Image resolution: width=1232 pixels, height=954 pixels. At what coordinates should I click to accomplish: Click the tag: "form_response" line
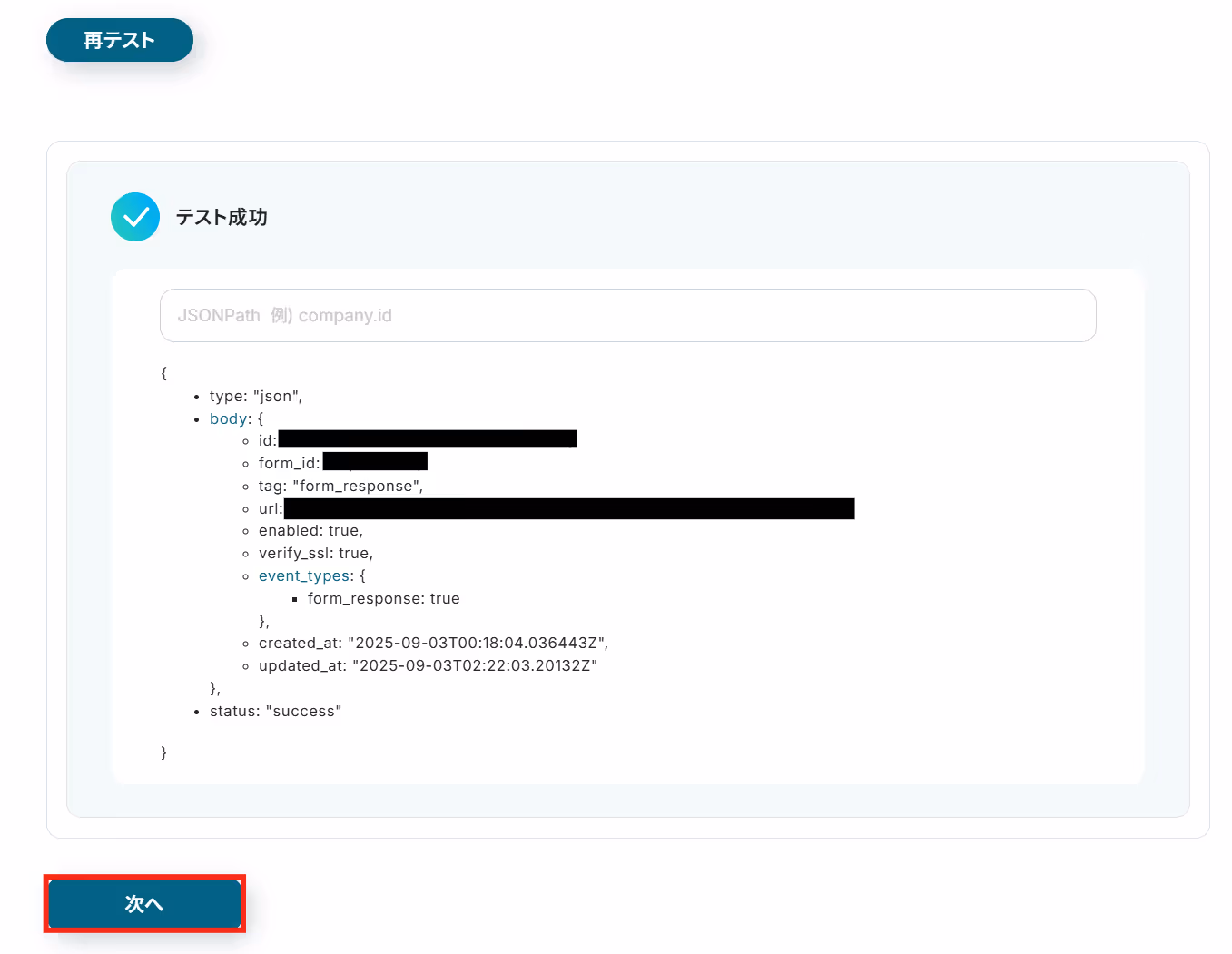tap(340, 486)
